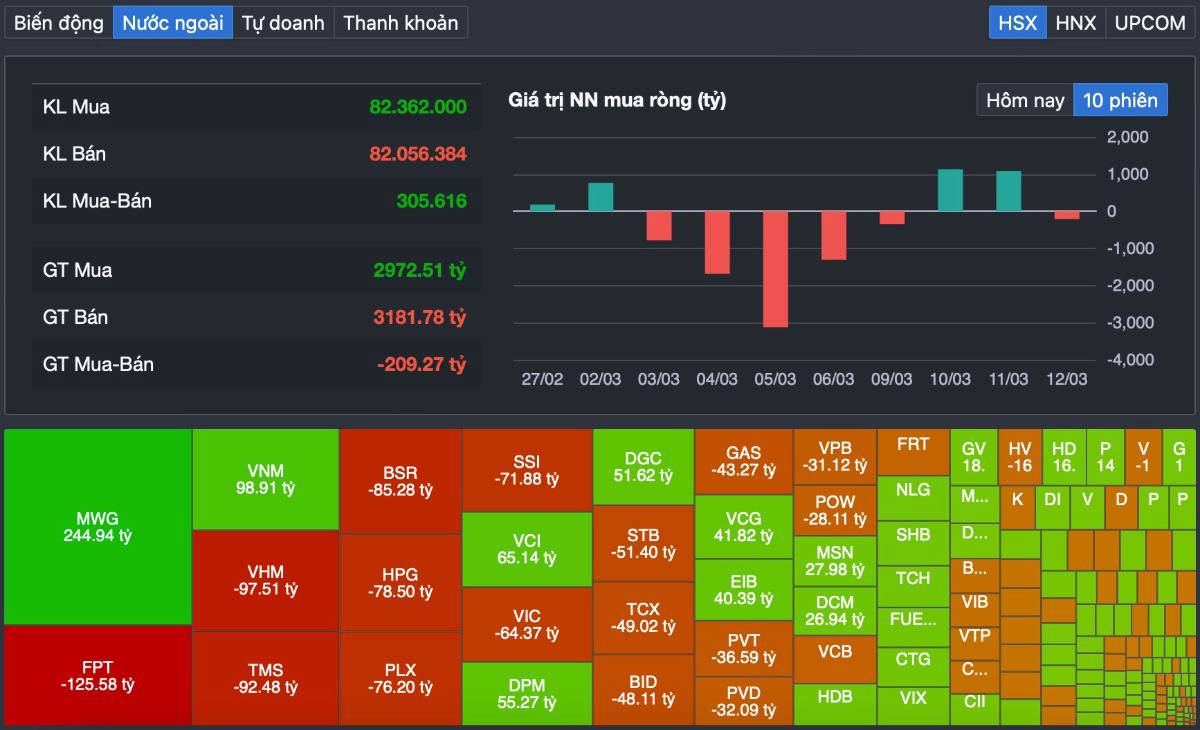This screenshot has width=1200, height=730.
Task: Open the VNM 98.91 tỷ tile
Action: (x=265, y=479)
